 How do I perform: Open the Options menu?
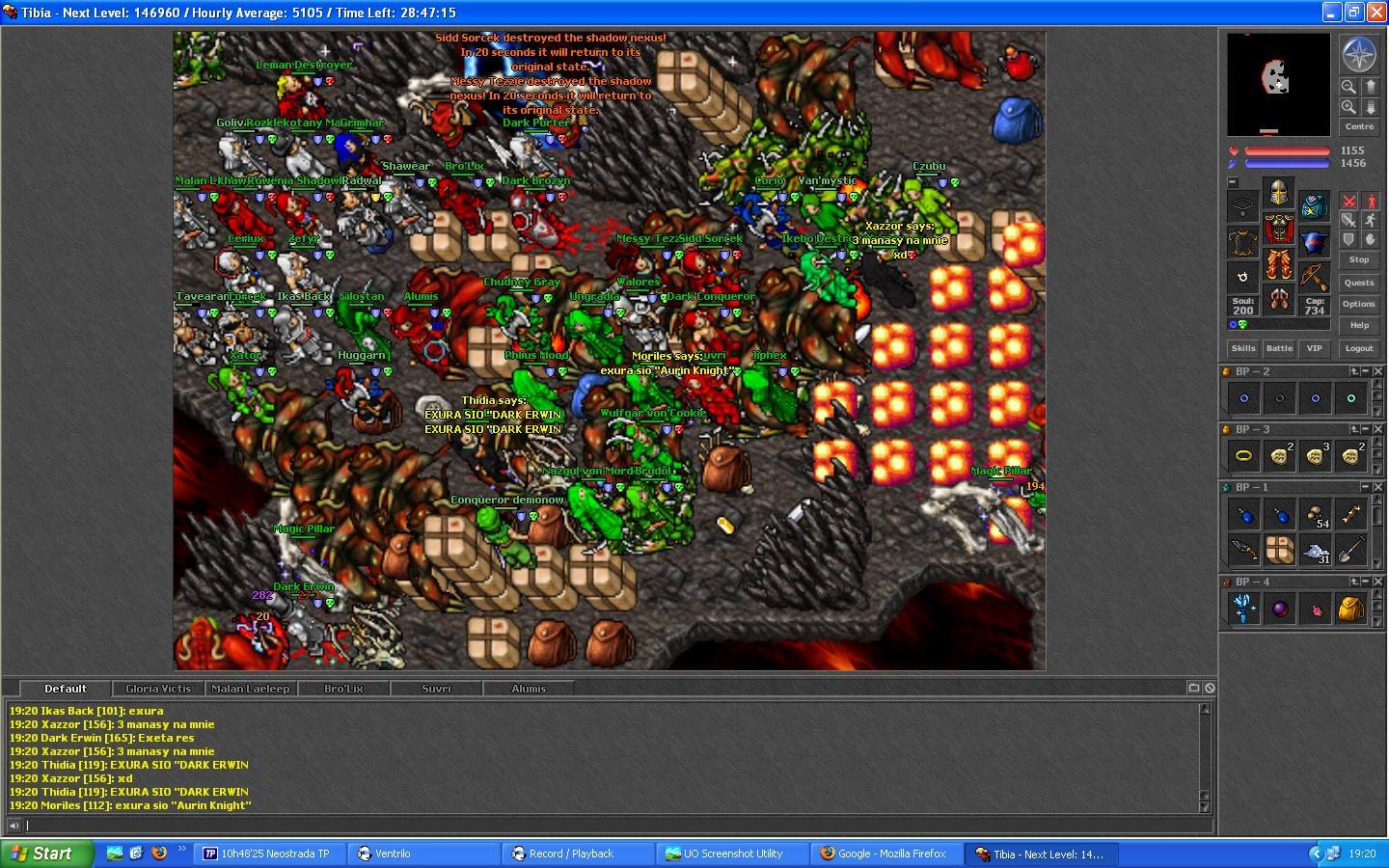(1359, 304)
